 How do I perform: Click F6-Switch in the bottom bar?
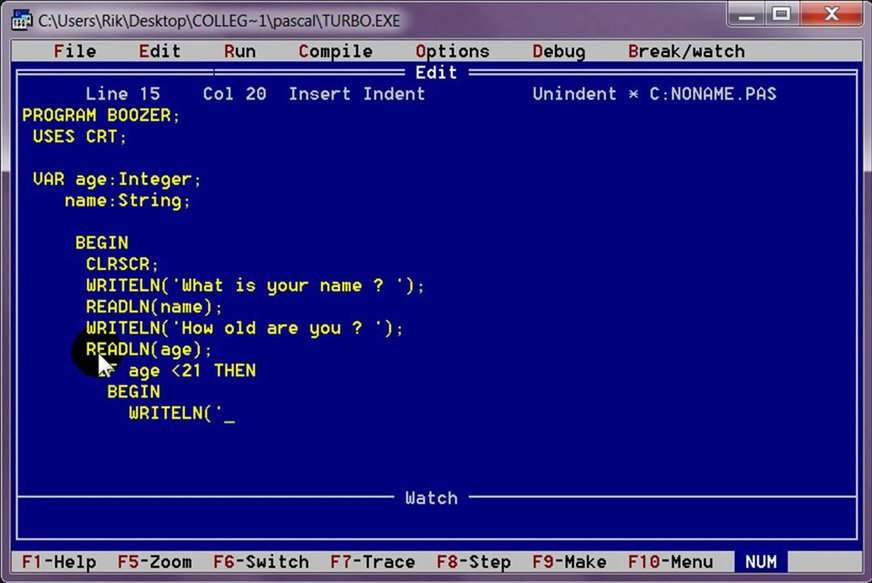click(261, 562)
